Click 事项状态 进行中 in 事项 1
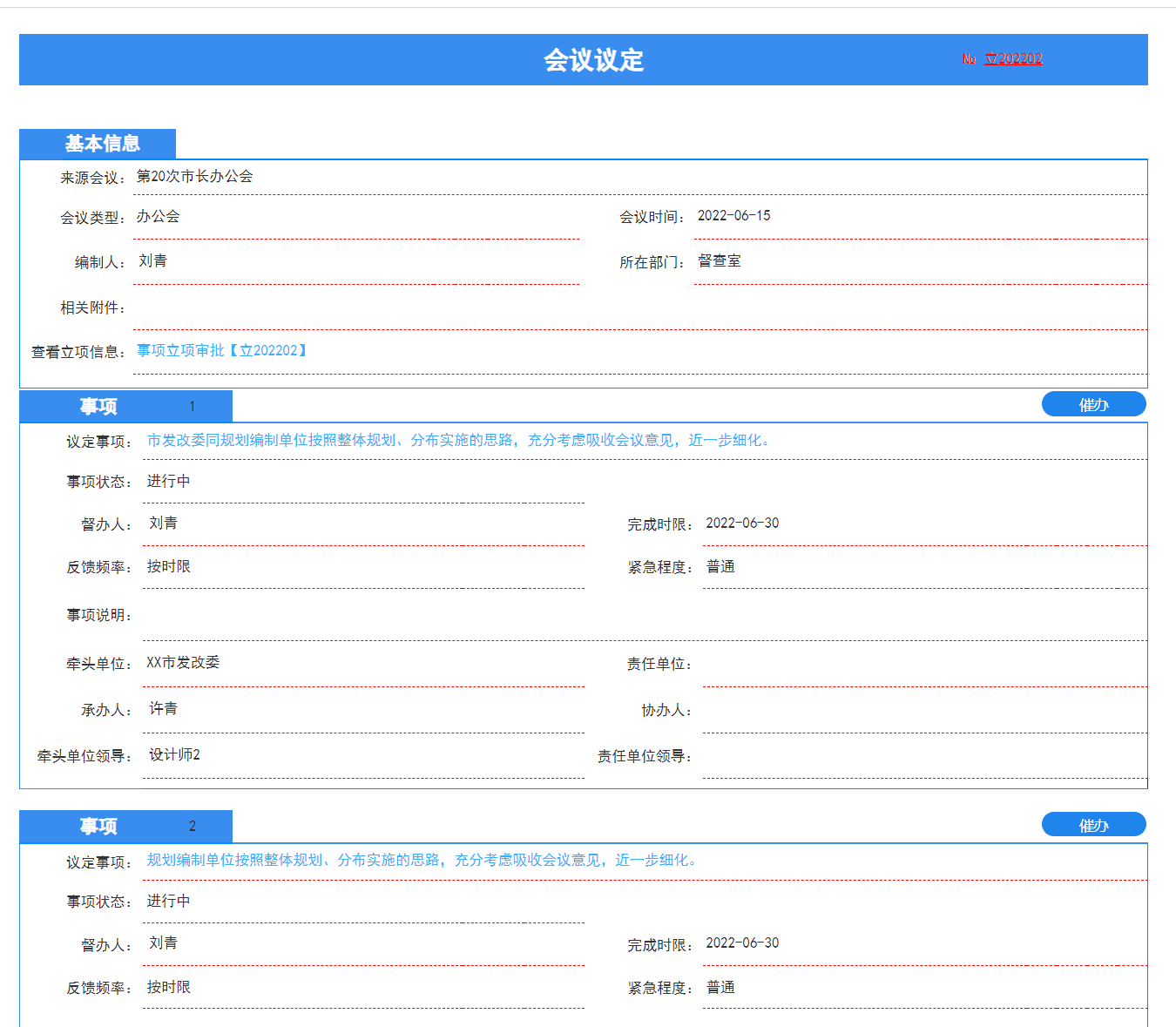1176x1027 pixels. [168, 481]
